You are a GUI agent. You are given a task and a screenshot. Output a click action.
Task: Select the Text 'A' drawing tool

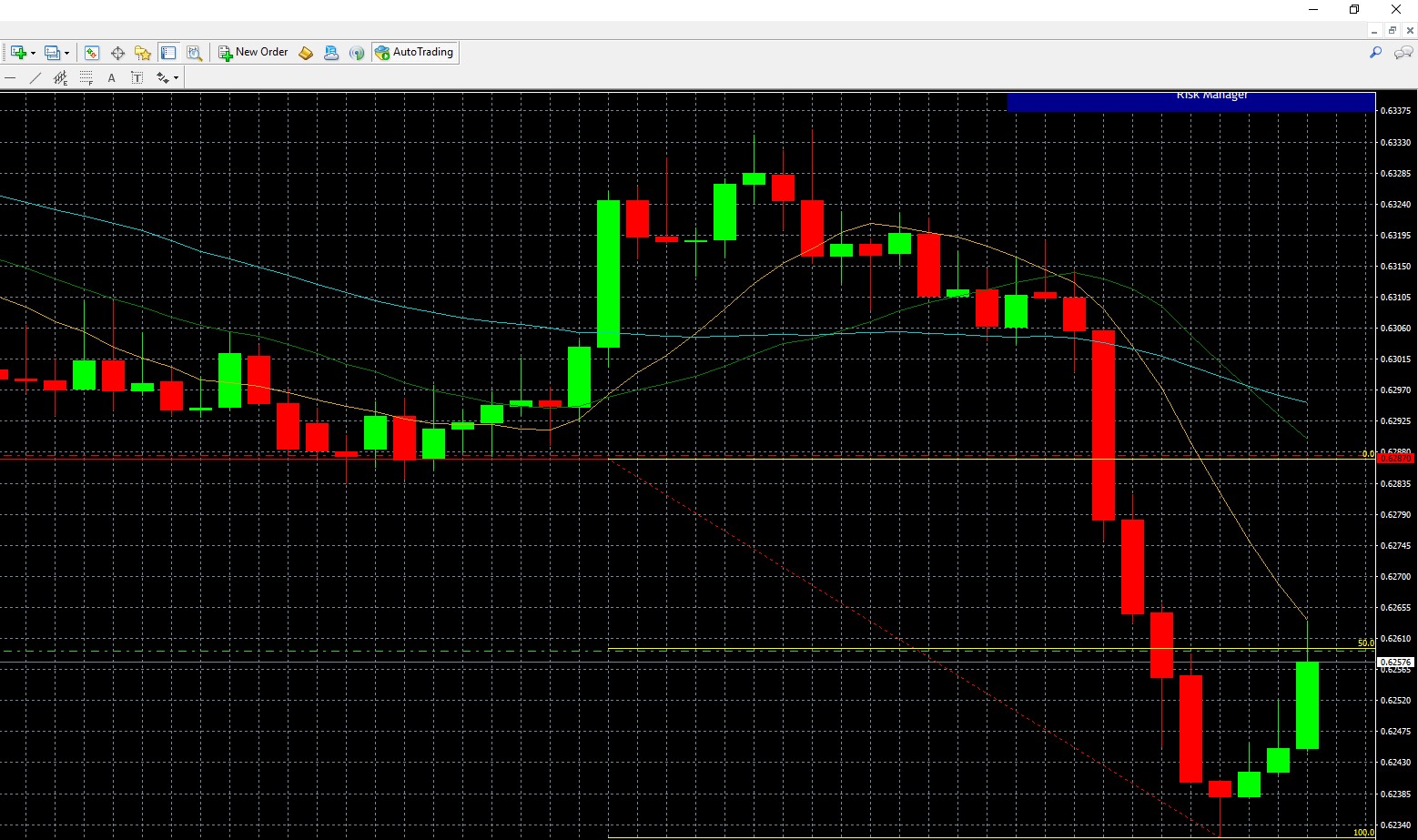pyautogui.click(x=112, y=78)
